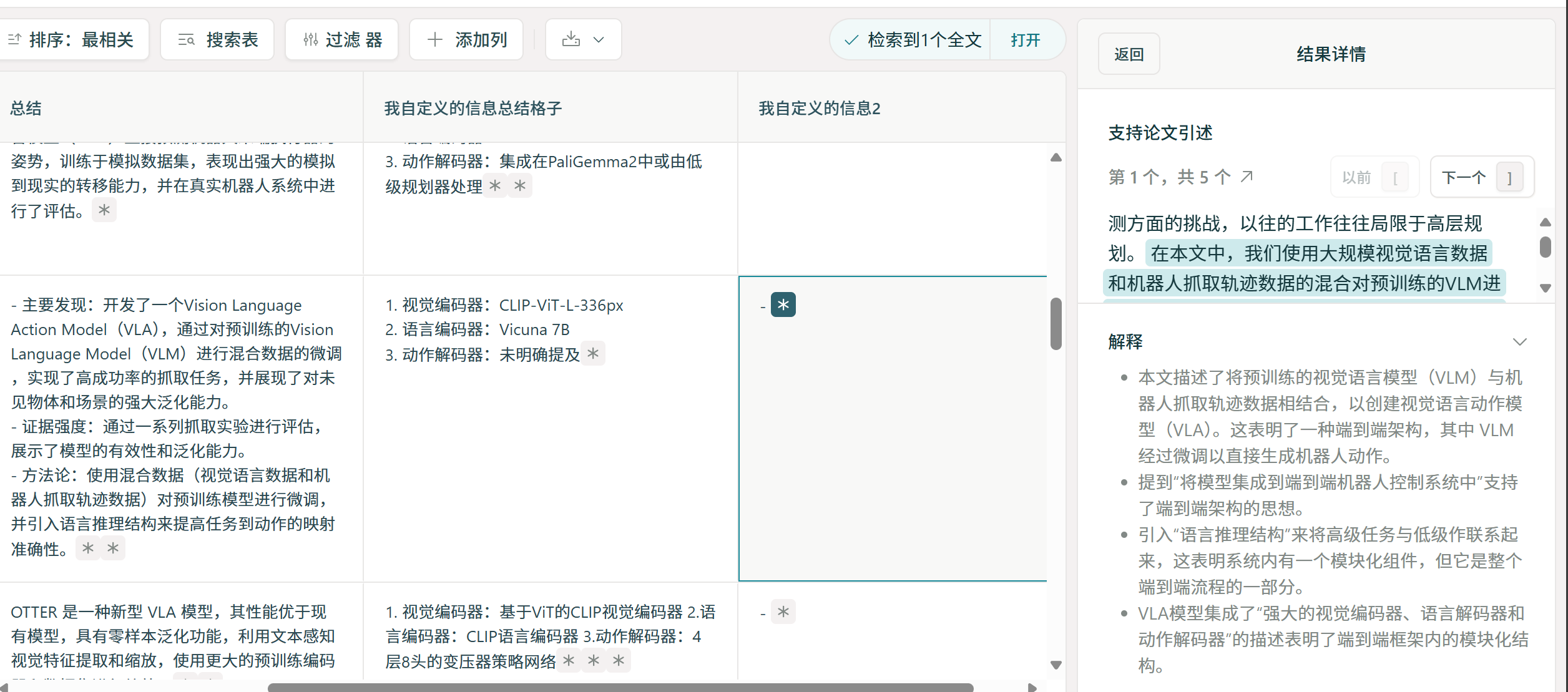1568x692 pixels.
Task: Click the 搜索表 button
Action: [217, 40]
